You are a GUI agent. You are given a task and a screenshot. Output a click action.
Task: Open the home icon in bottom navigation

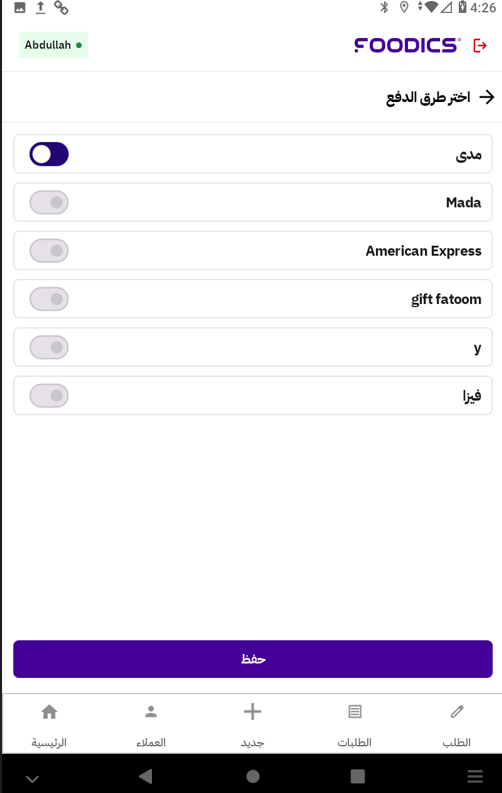coord(49,712)
